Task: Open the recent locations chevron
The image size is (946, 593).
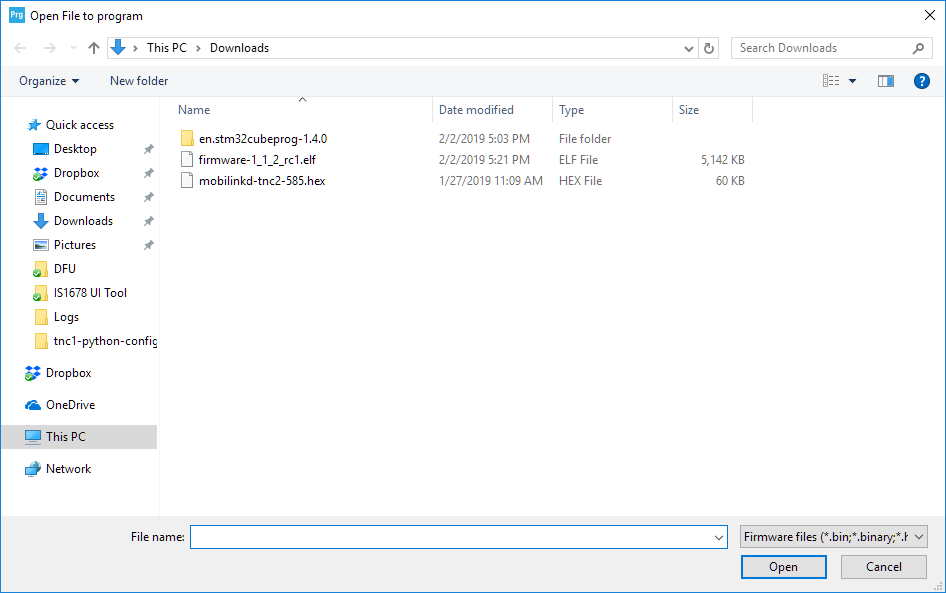Action: pyautogui.click(x=73, y=48)
